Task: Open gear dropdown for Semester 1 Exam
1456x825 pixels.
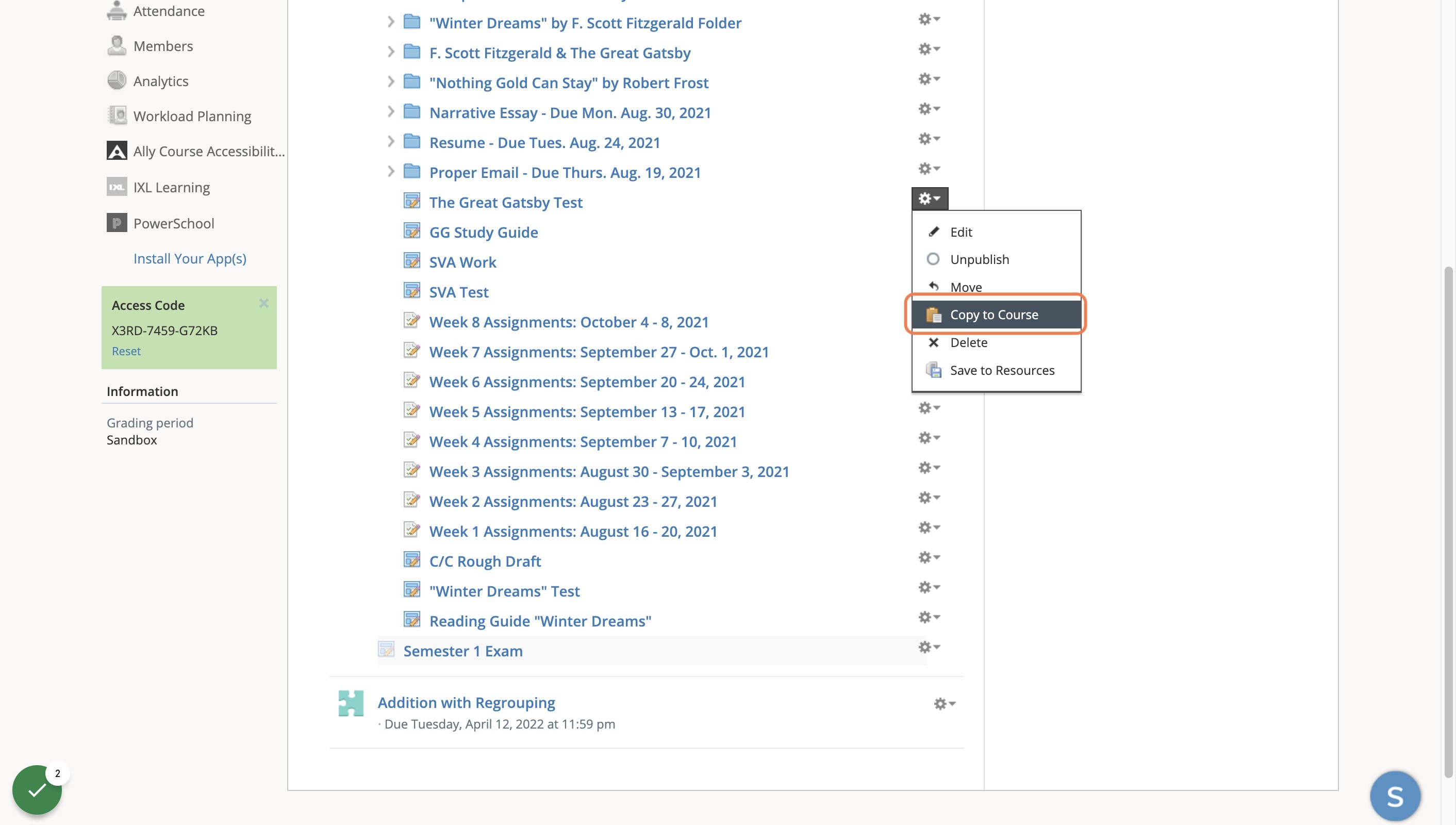Action: (929, 647)
